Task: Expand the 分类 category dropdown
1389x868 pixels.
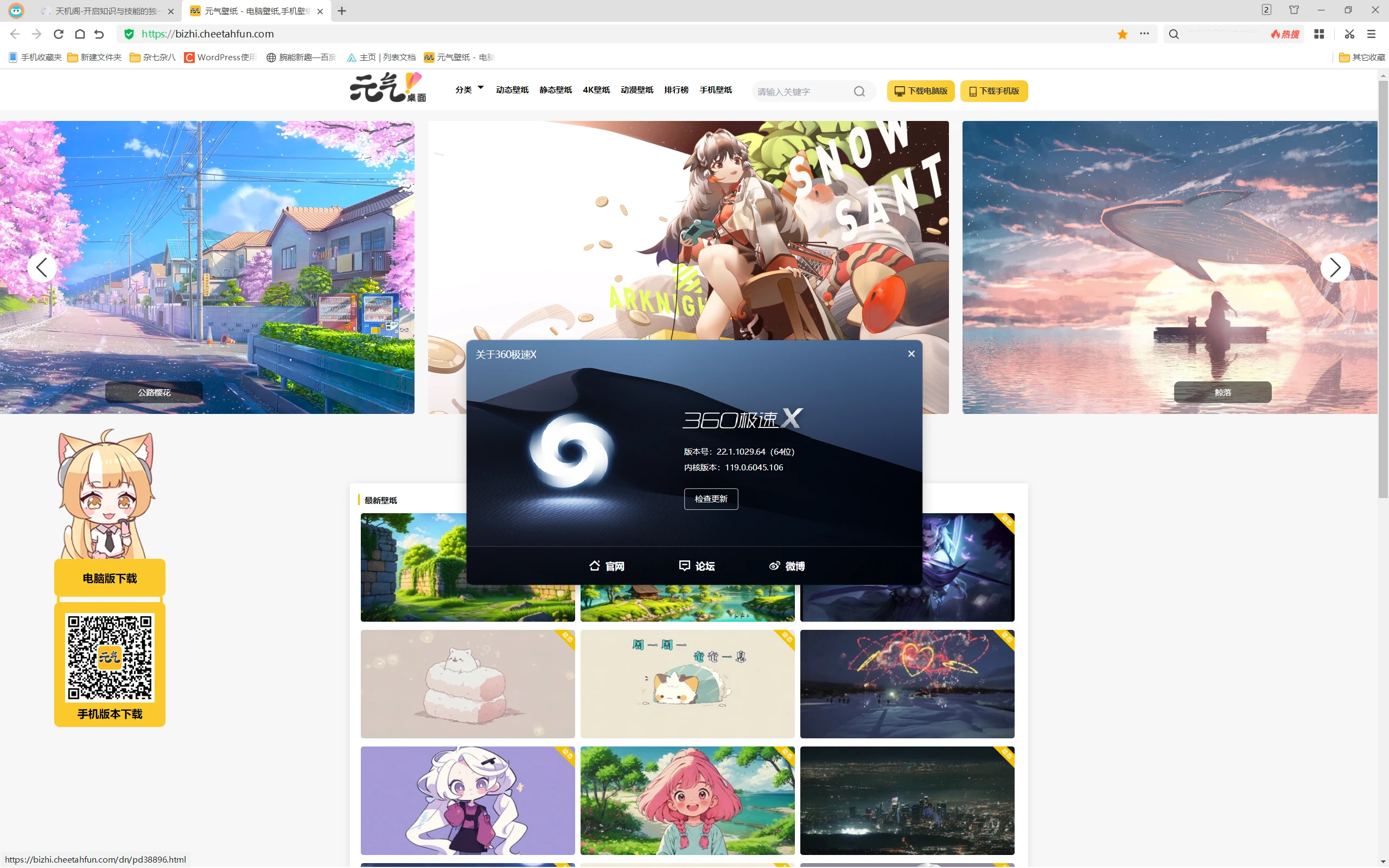Action: click(x=469, y=90)
